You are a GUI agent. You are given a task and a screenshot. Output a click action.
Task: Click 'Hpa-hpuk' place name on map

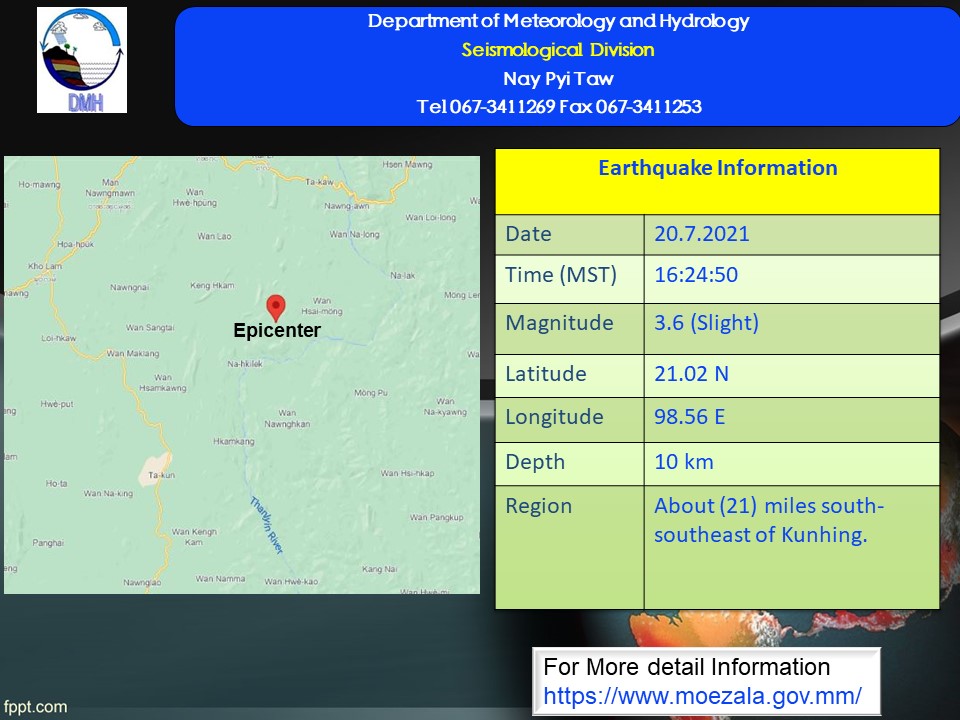coord(76,244)
